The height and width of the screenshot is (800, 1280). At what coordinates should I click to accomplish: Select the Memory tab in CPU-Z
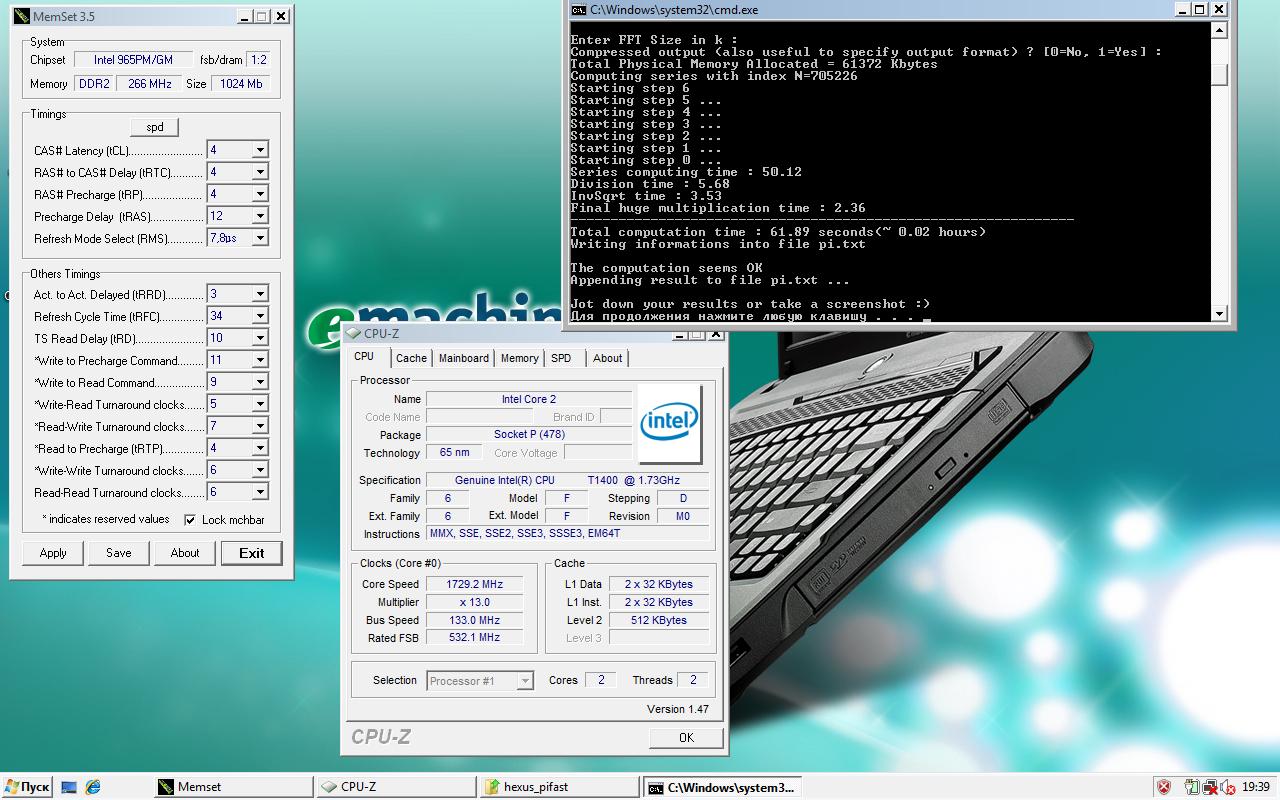[520, 358]
